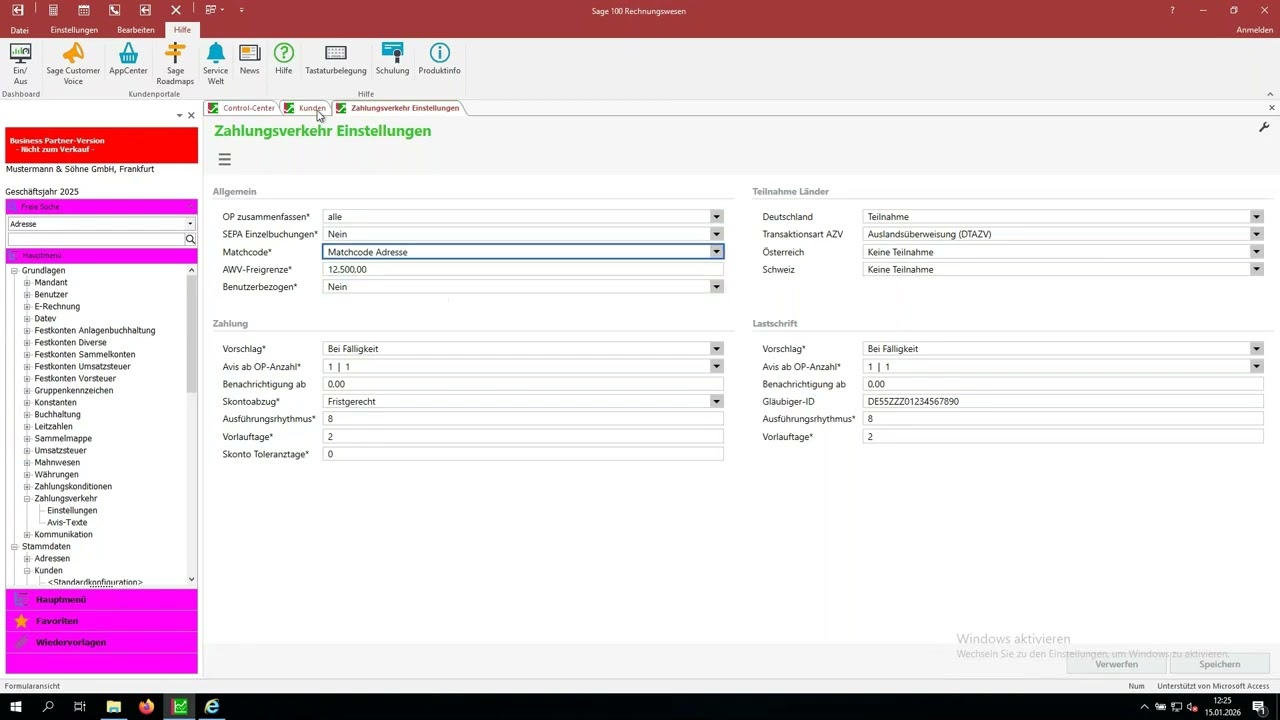The width and height of the screenshot is (1280, 720).
Task: Open the Adresse search type dropdown
Action: pos(190,224)
